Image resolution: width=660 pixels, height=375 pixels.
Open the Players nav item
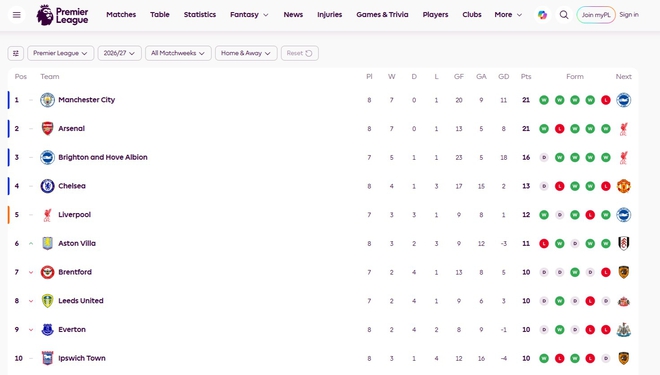[x=435, y=15]
